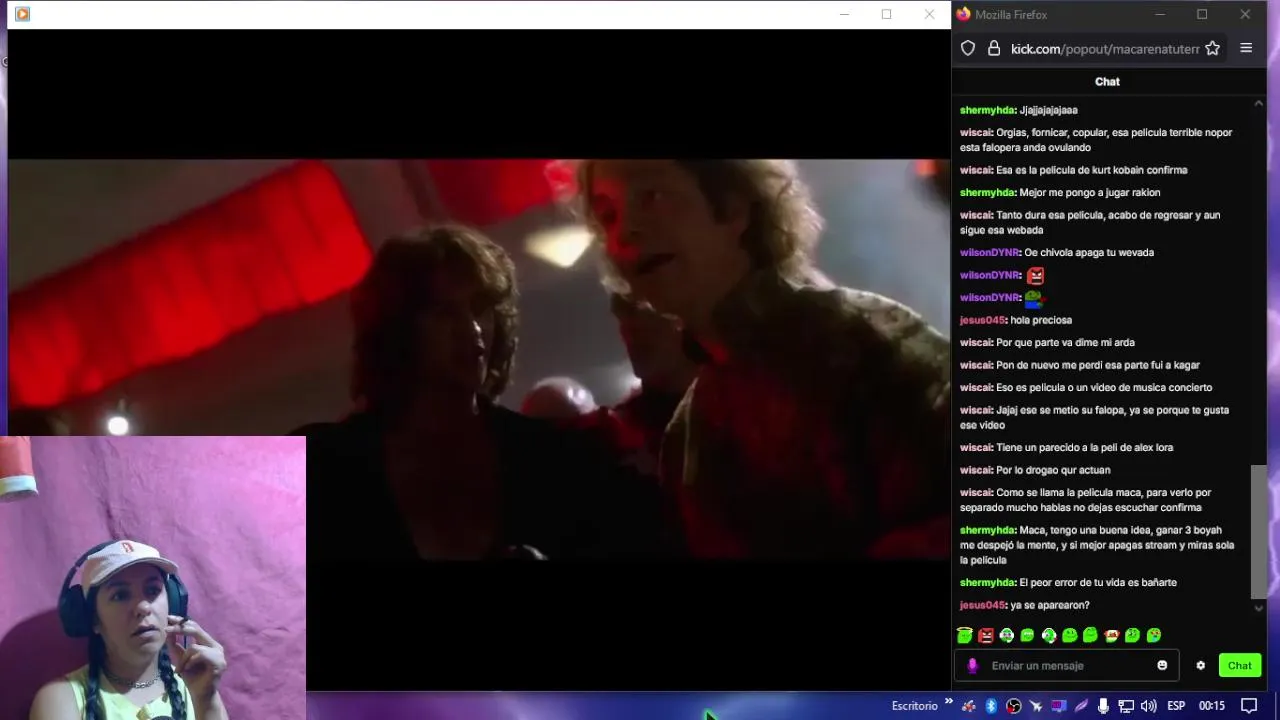Viewport: 1280px width, 720px height.
Task: Open Bluetooth tray icon
Action: click(x=991, y=706)
